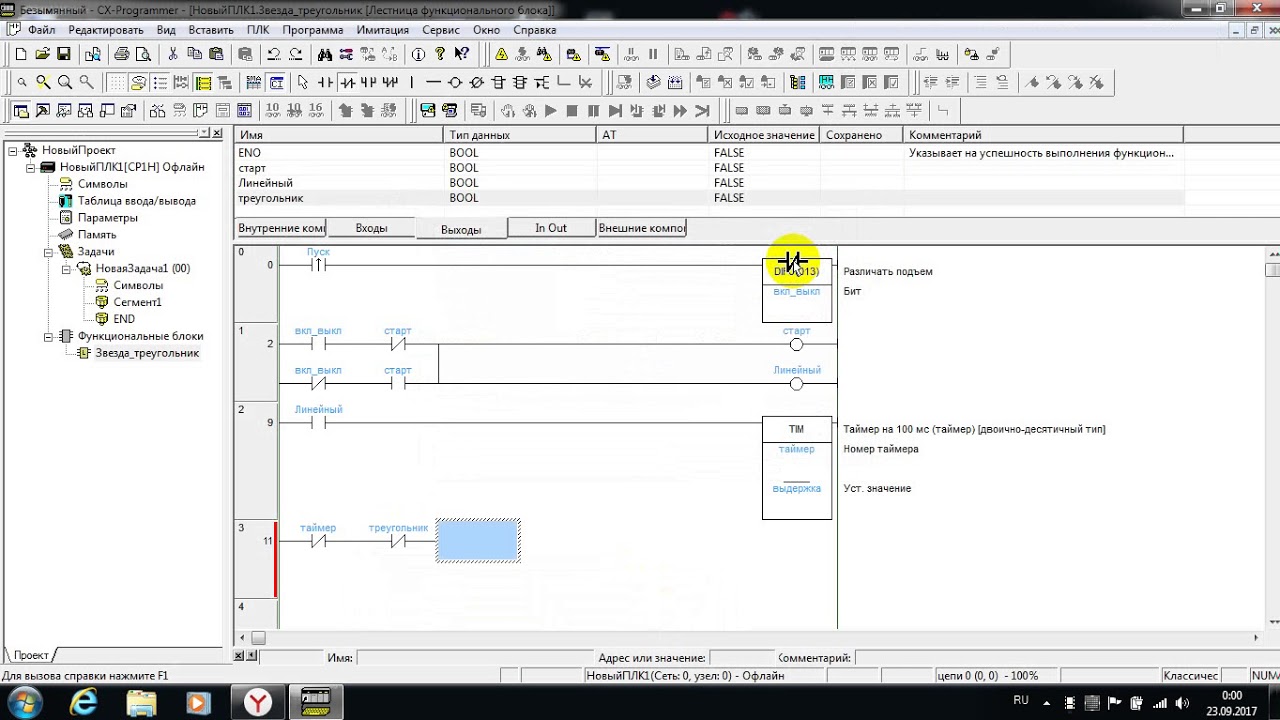The width and height of the screenshot is (1280, 720).
Task: Open Yandex browser from the taskbar
Action: click(258, 703)
